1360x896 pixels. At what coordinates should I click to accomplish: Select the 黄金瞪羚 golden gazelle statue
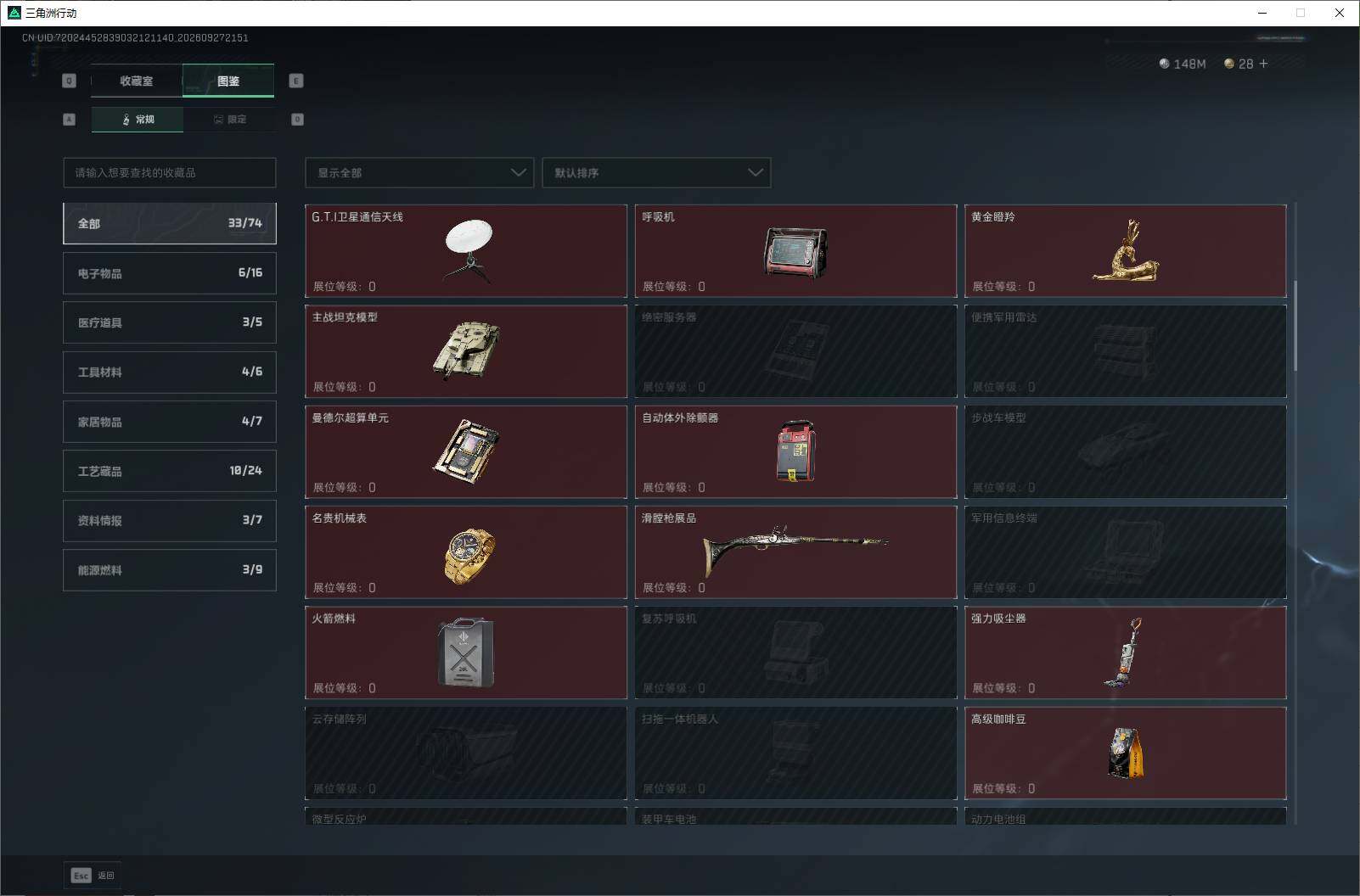tap(1126, 251)
